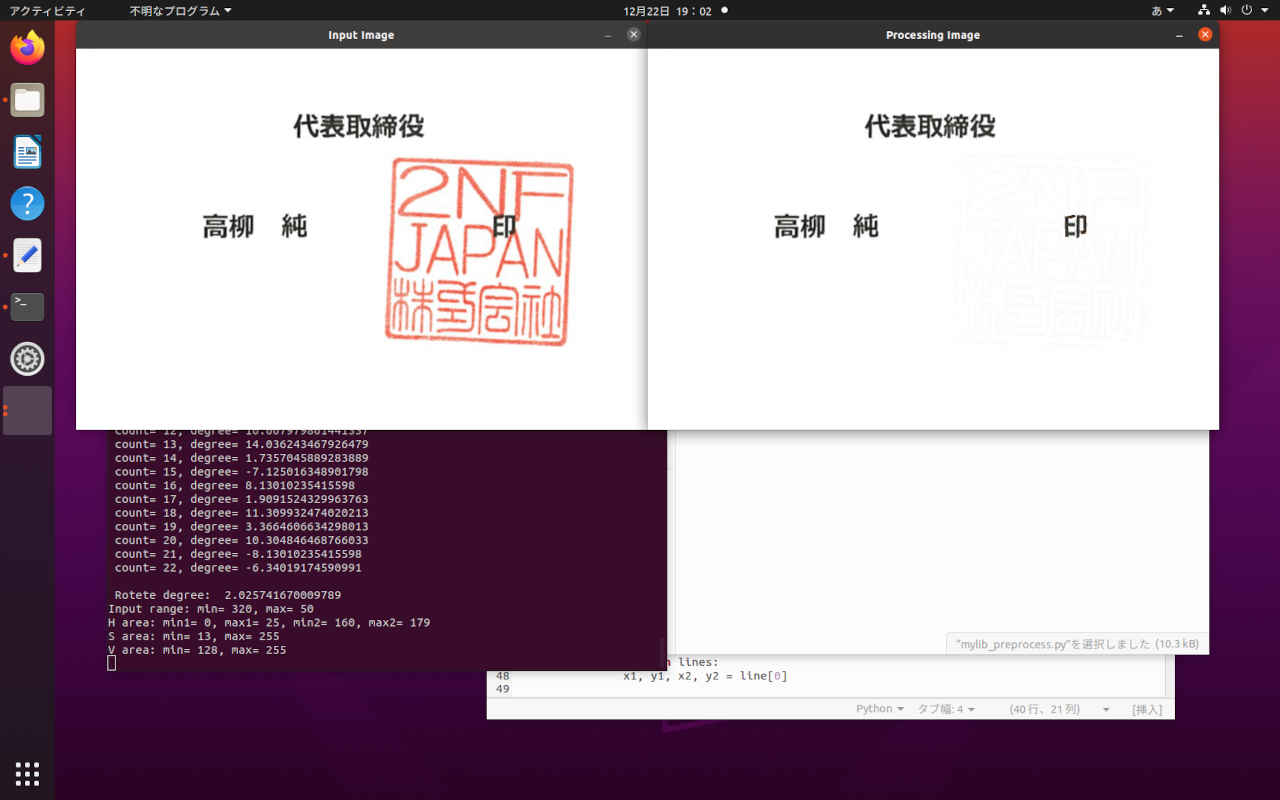Screen dimensions: 1280x800
Task: Open the text editor dock icon
Action: pyautogui.click(x=27, y=255)
